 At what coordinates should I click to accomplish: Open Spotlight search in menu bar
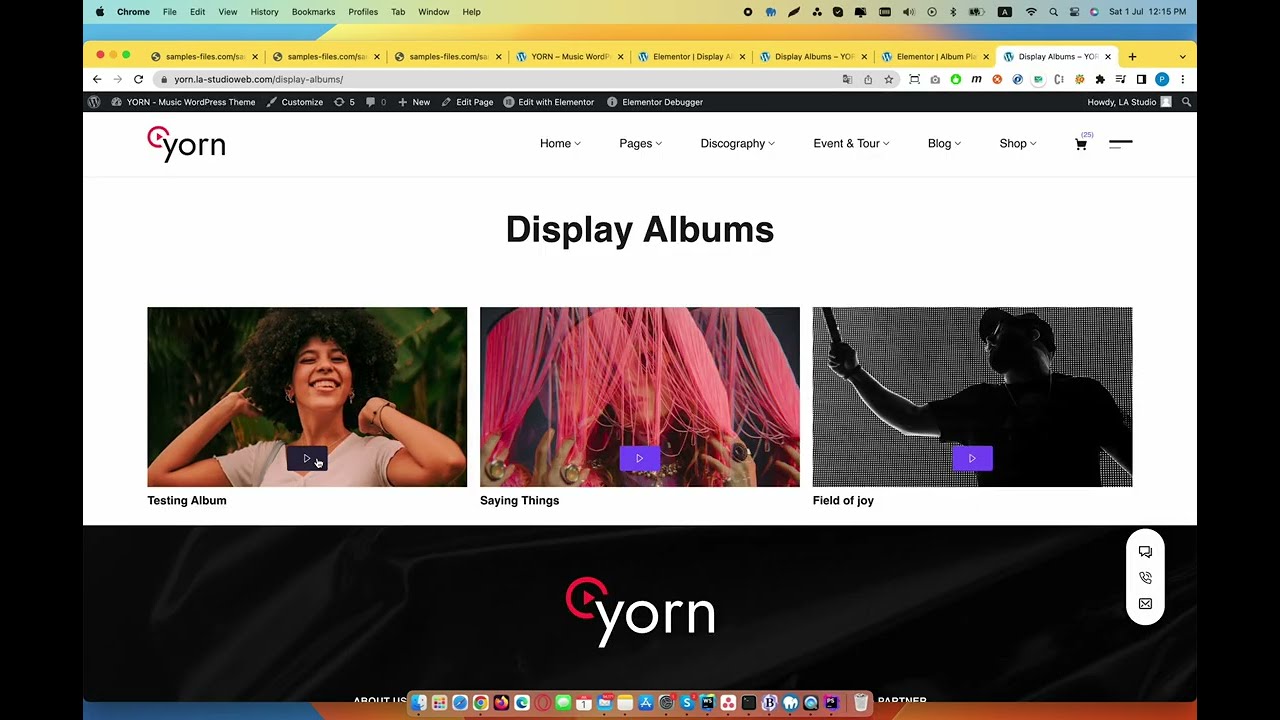coord(1053,12)
